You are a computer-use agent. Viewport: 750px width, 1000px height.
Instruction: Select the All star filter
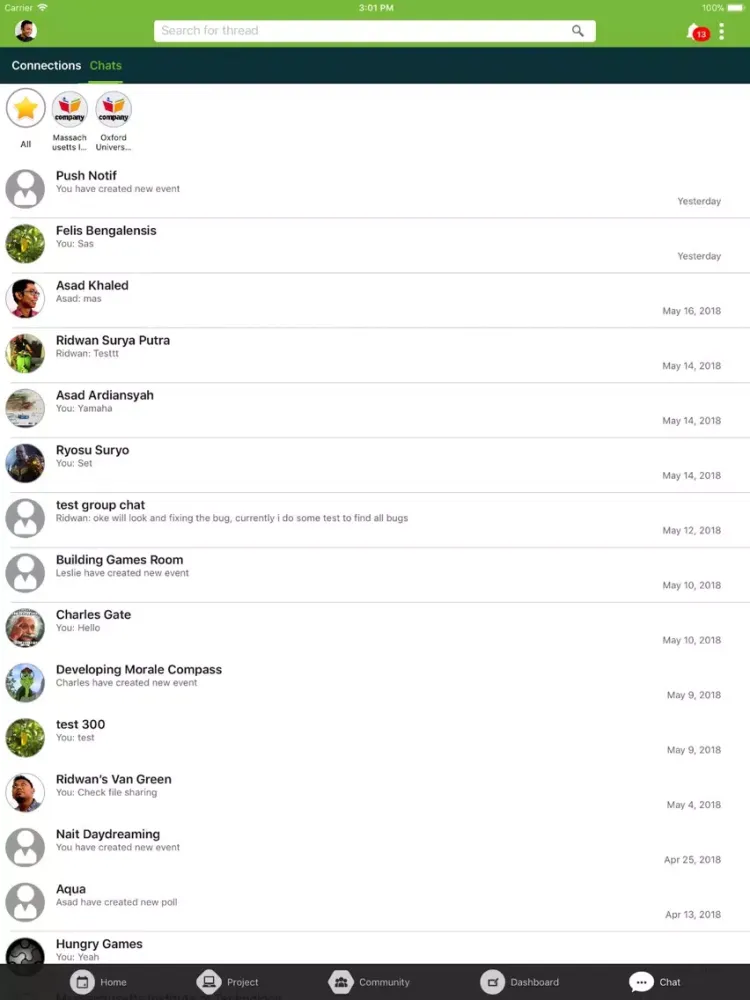pyautogui.click(x=26, y=109)
